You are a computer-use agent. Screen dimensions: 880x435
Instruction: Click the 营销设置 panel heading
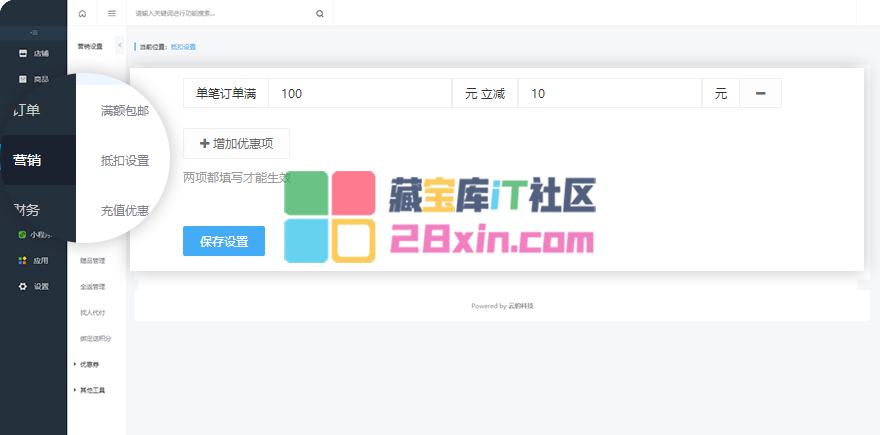coord(90,47)
